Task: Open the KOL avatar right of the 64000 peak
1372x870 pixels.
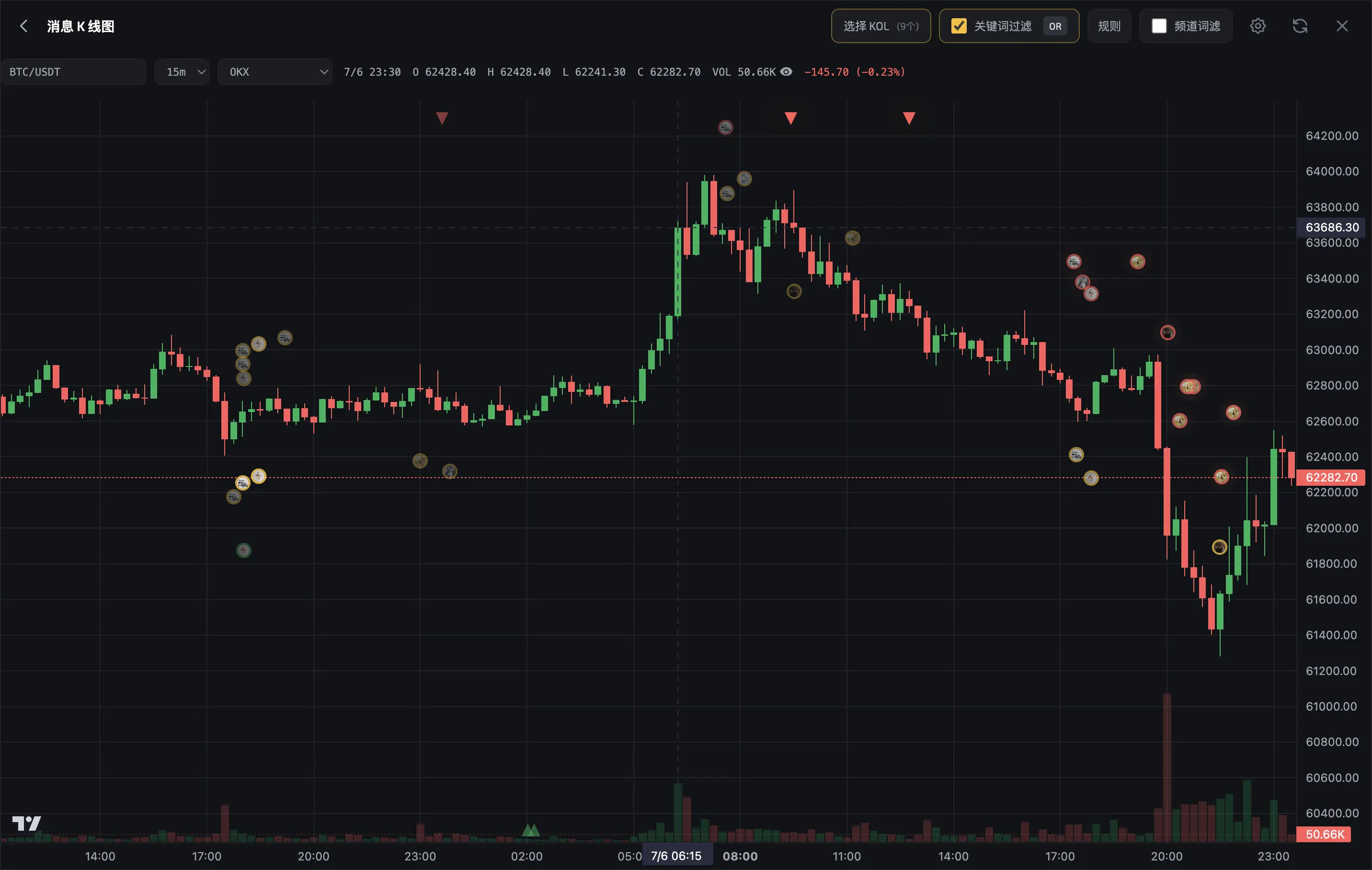Action: [744, 179]
